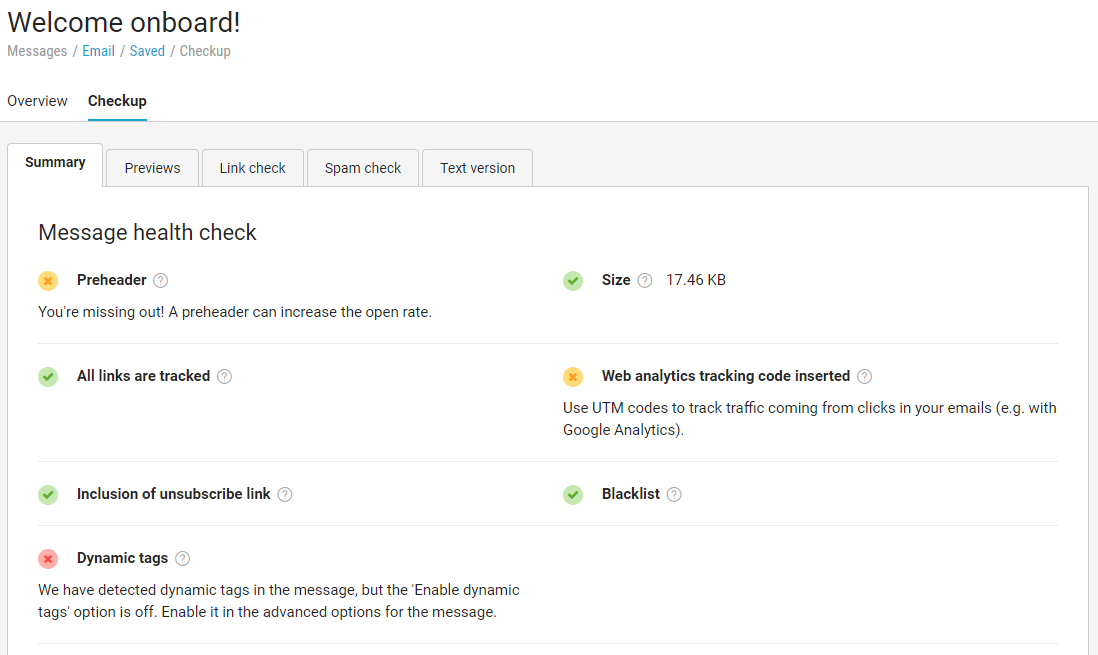Click the help icon next to Preheader

click(x=161, y=281)
